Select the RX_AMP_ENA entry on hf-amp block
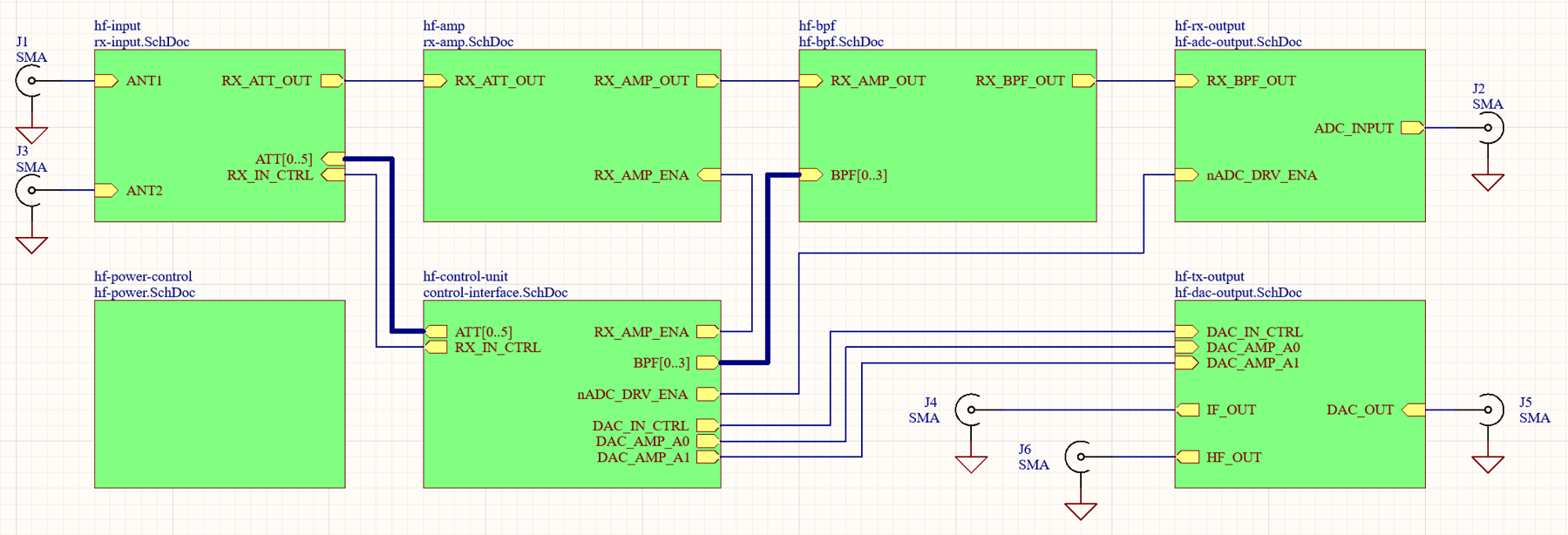The height and width of the screenshot is (535, 1568). click(x=641, y=175)
